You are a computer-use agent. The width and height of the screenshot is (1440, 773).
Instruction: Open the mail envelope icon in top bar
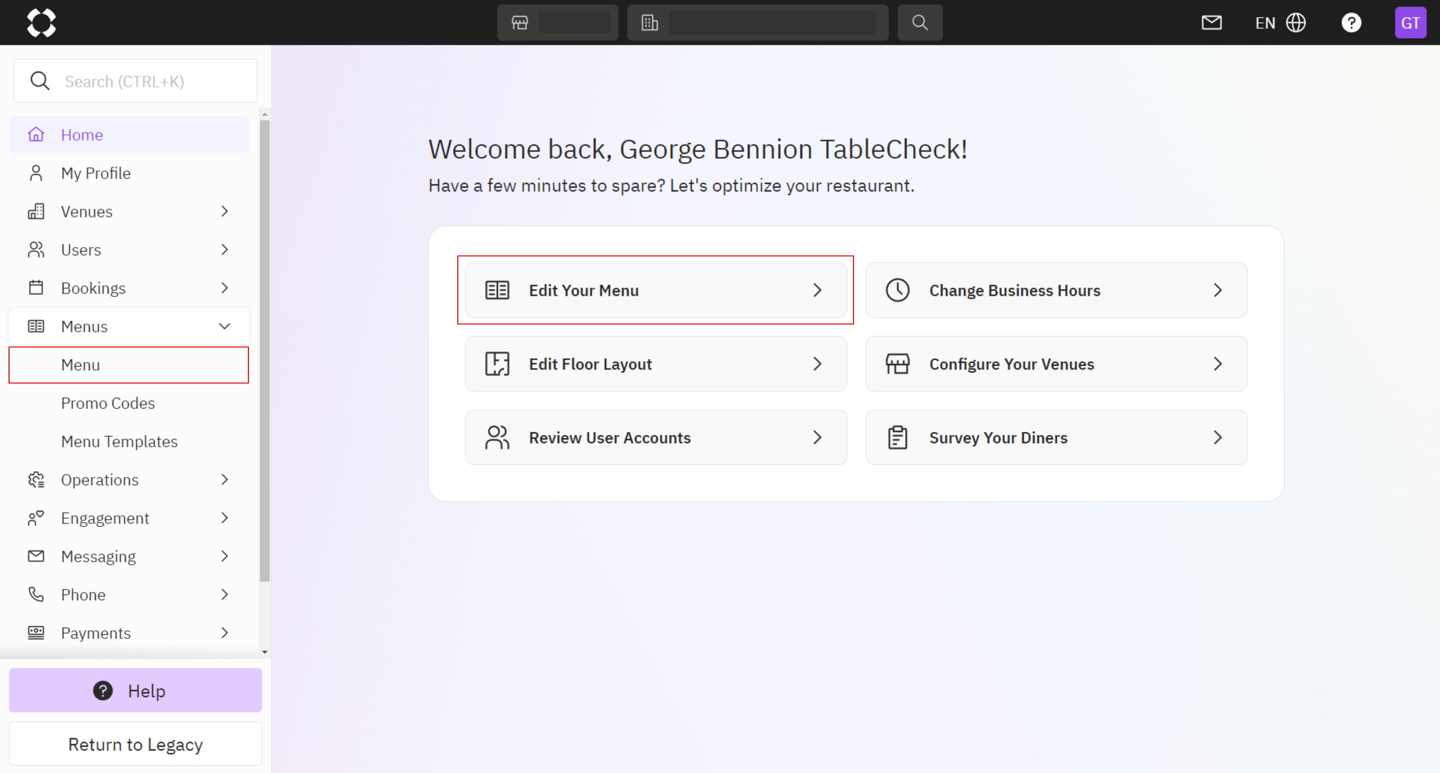coord(1212,22)
